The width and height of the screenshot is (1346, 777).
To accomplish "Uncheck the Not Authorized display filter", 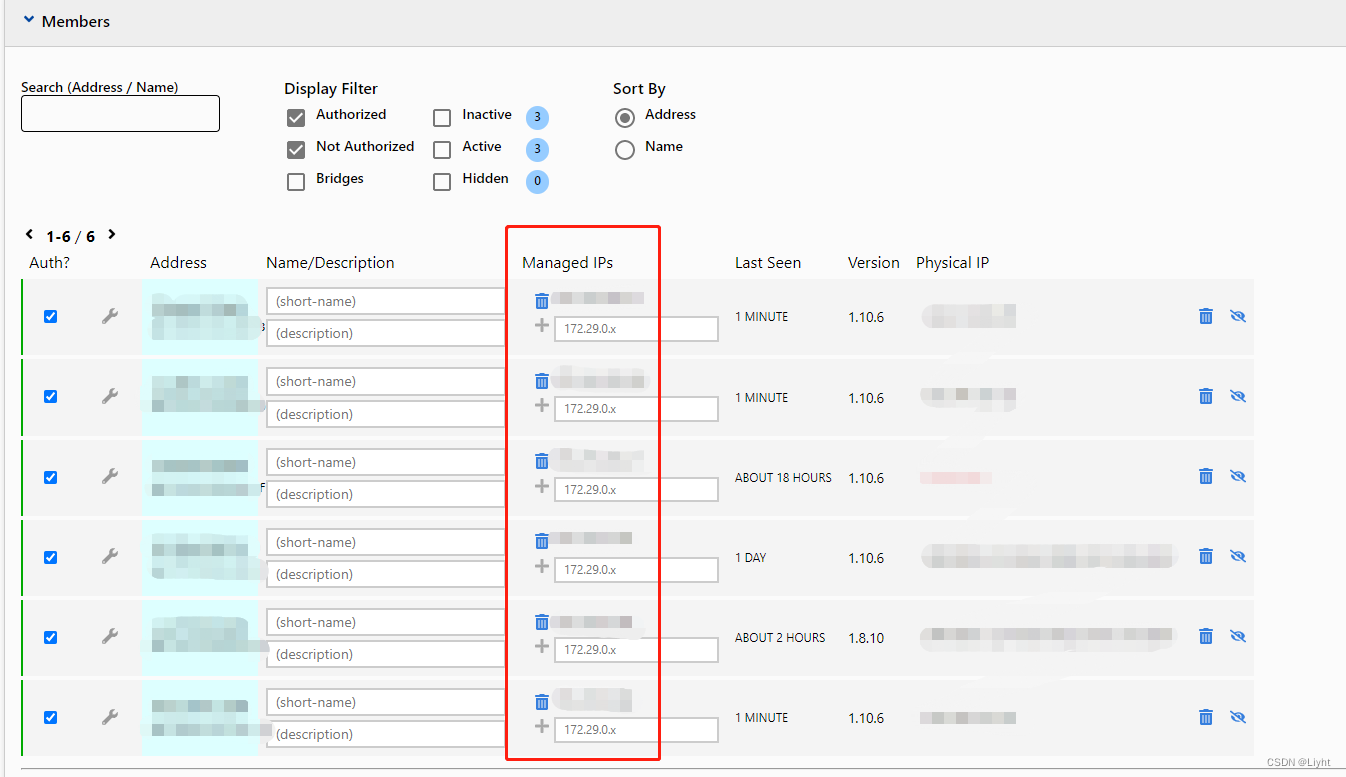I will (296, 150).
